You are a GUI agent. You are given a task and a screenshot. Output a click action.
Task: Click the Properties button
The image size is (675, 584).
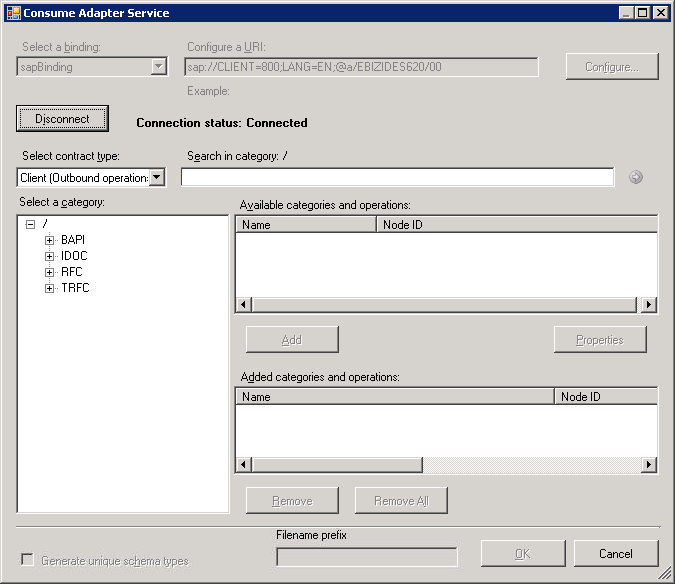(x=600, y=340)
